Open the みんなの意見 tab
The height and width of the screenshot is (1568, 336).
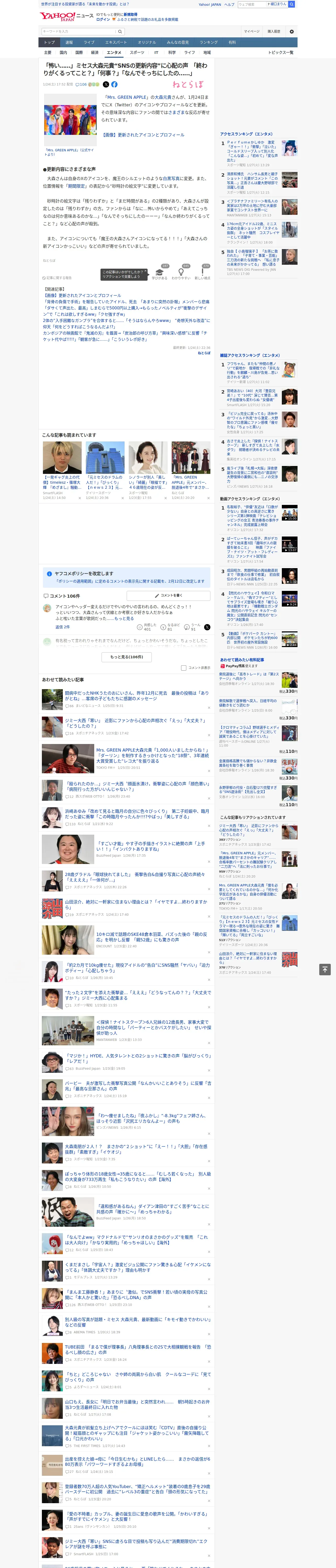[x=177, y=43]
